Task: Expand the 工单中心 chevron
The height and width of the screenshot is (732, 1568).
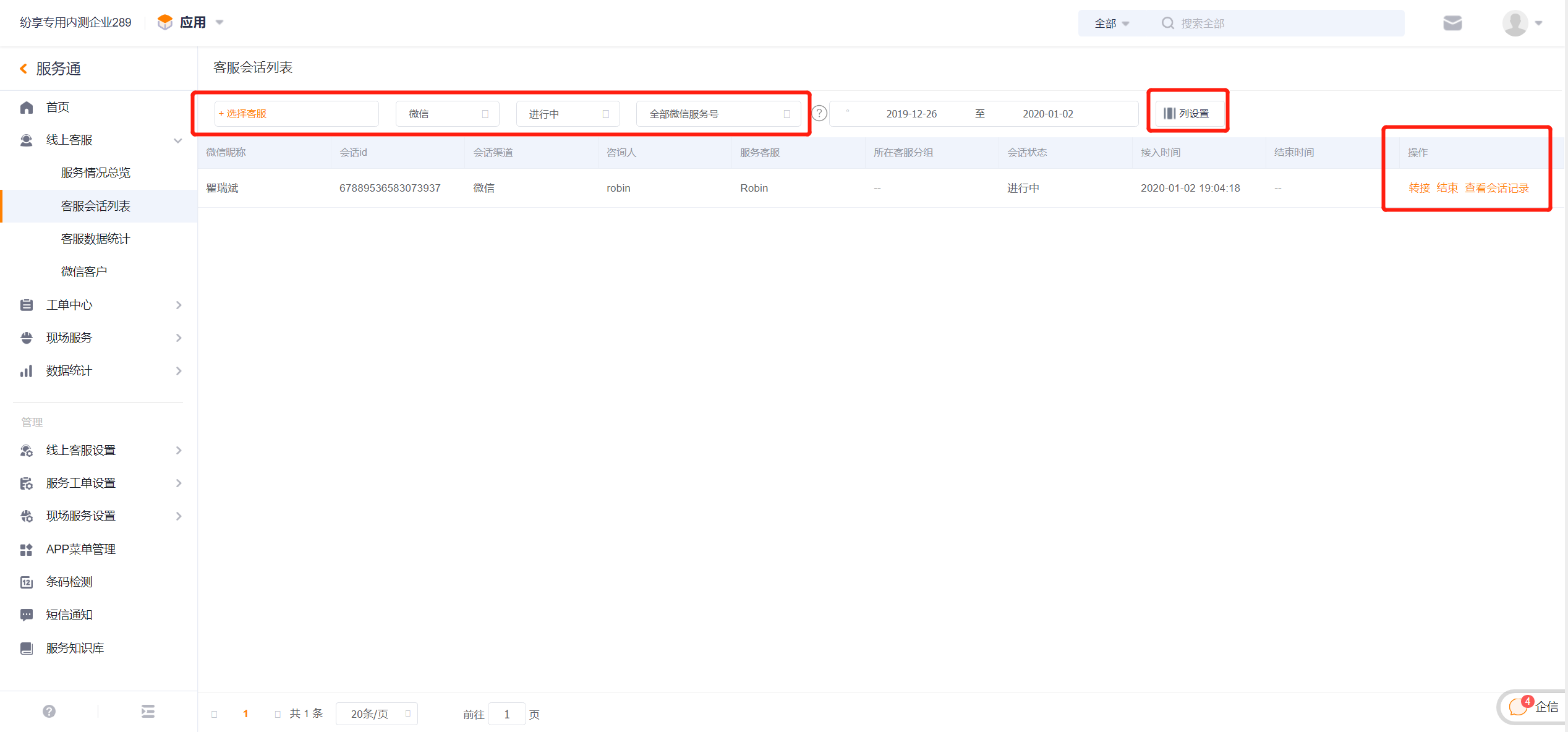Action: click(179, 305)
